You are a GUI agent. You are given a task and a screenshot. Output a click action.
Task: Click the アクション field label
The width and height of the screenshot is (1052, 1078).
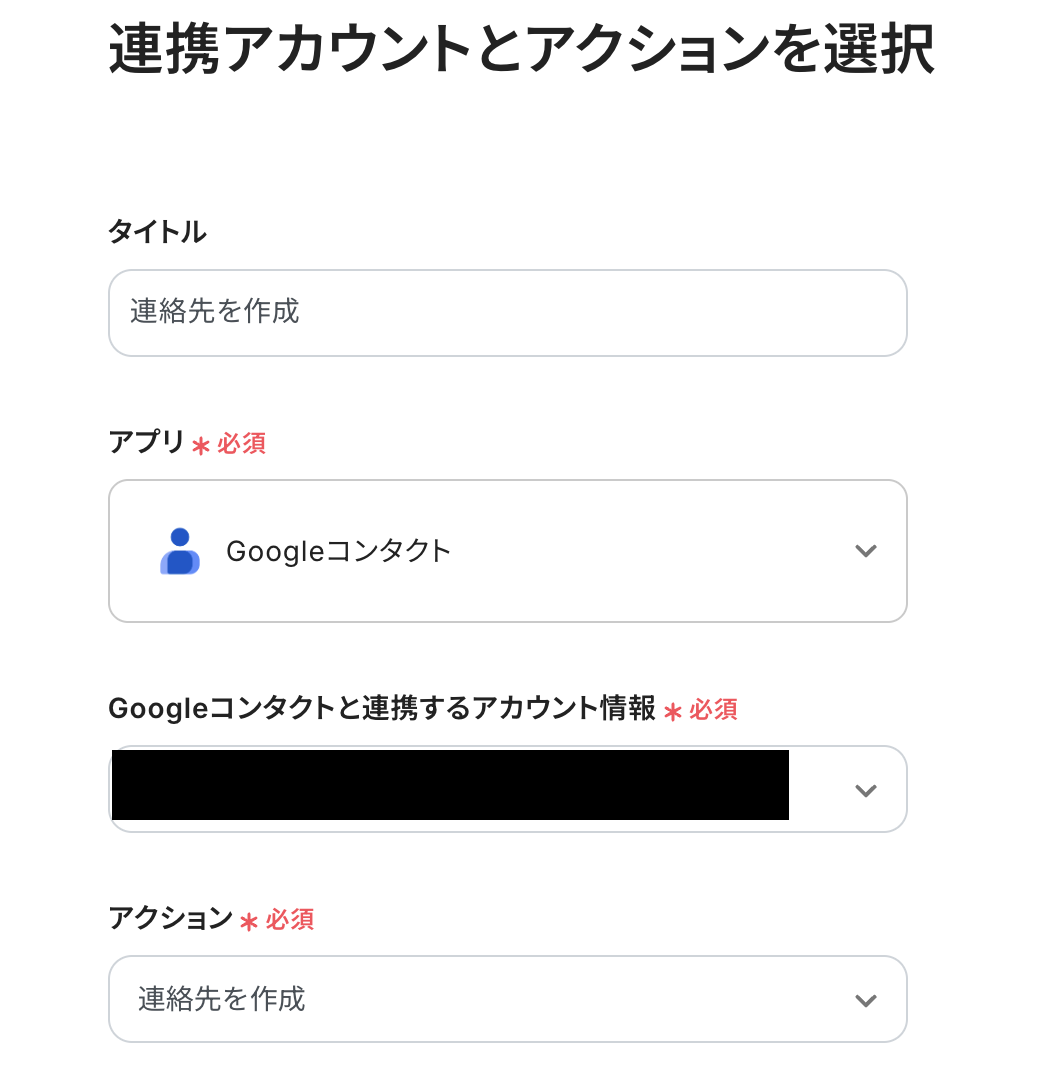[170, 918]
